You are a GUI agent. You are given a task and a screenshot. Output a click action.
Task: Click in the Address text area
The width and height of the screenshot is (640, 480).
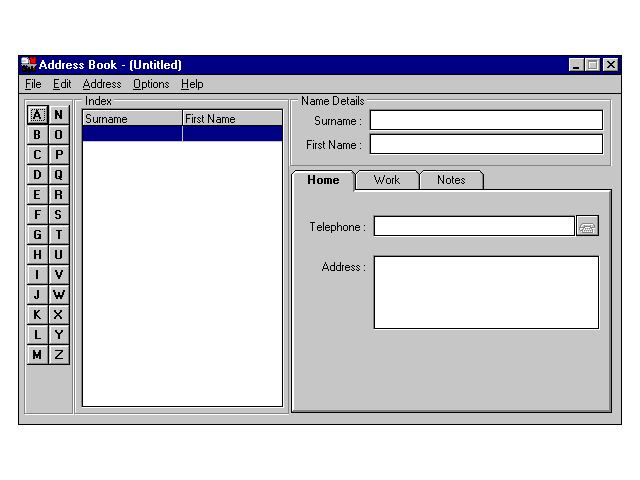tap(486, 292)
